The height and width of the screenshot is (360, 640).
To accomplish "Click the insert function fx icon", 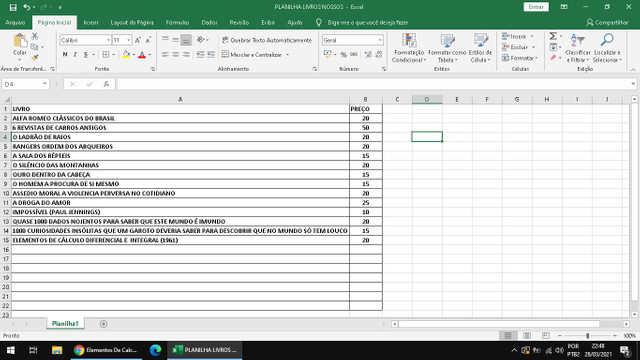I will [x=106, y=84].
